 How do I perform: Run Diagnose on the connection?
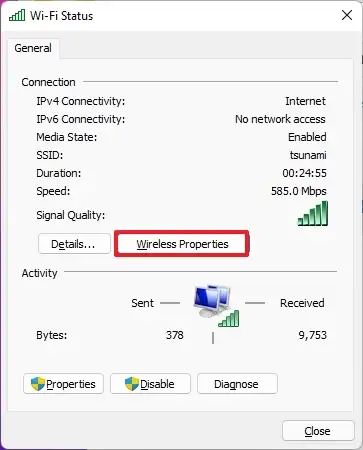[x=237, y=384]
